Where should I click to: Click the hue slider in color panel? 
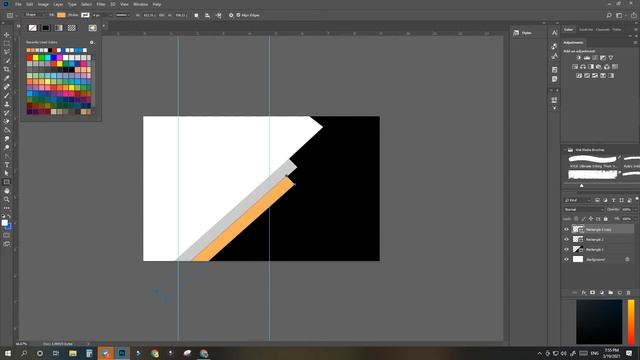point(631,322)
